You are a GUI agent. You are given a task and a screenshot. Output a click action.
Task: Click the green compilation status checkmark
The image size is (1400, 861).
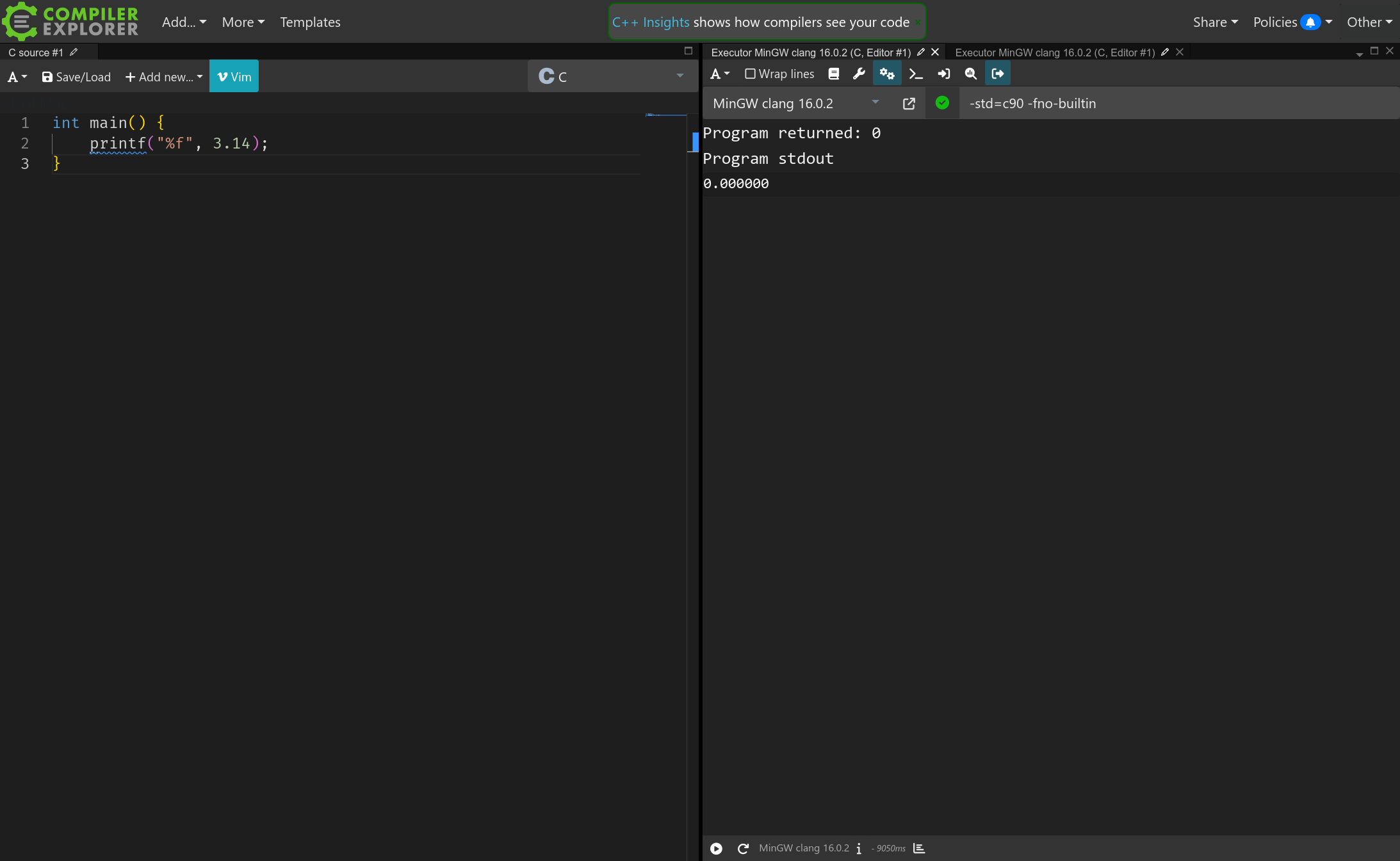pos(942,103)
